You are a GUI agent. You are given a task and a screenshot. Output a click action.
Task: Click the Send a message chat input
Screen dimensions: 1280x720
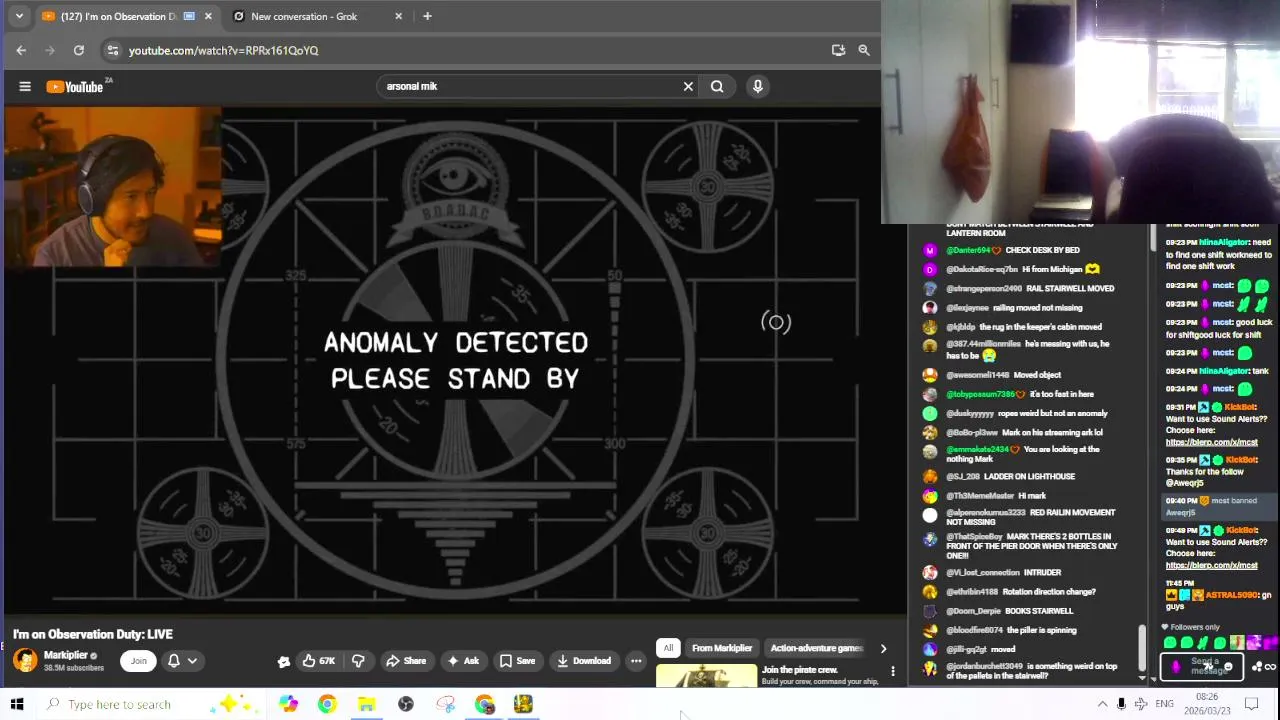[x=1200, y=666]
